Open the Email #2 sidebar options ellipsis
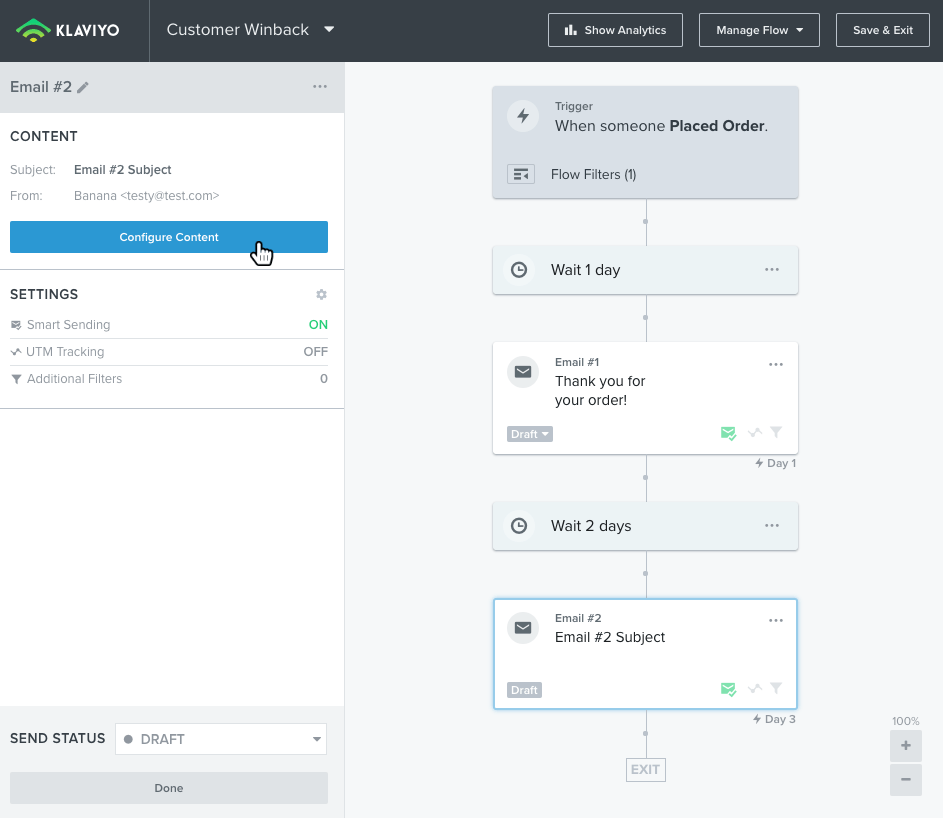 coord(320,87)
